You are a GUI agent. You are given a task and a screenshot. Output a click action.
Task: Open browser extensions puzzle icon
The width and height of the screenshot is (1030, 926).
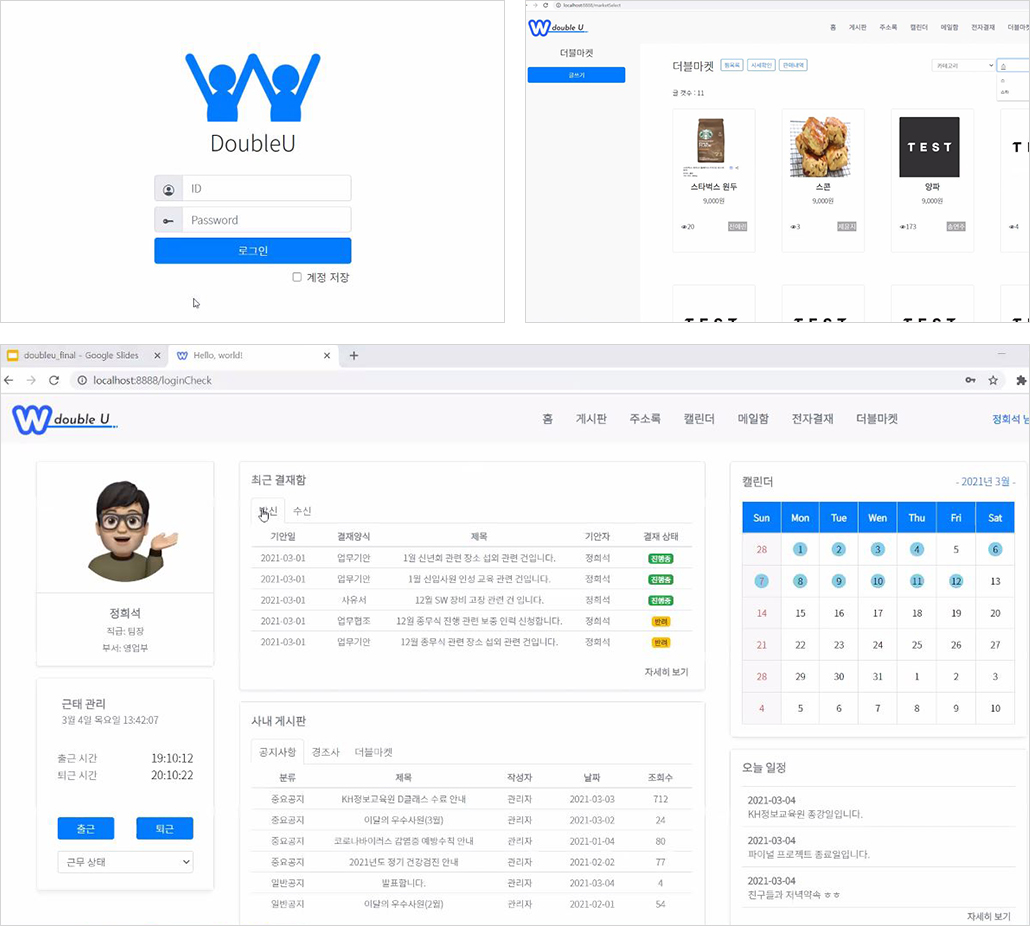pyautogui.click(x=1021, y=380)
